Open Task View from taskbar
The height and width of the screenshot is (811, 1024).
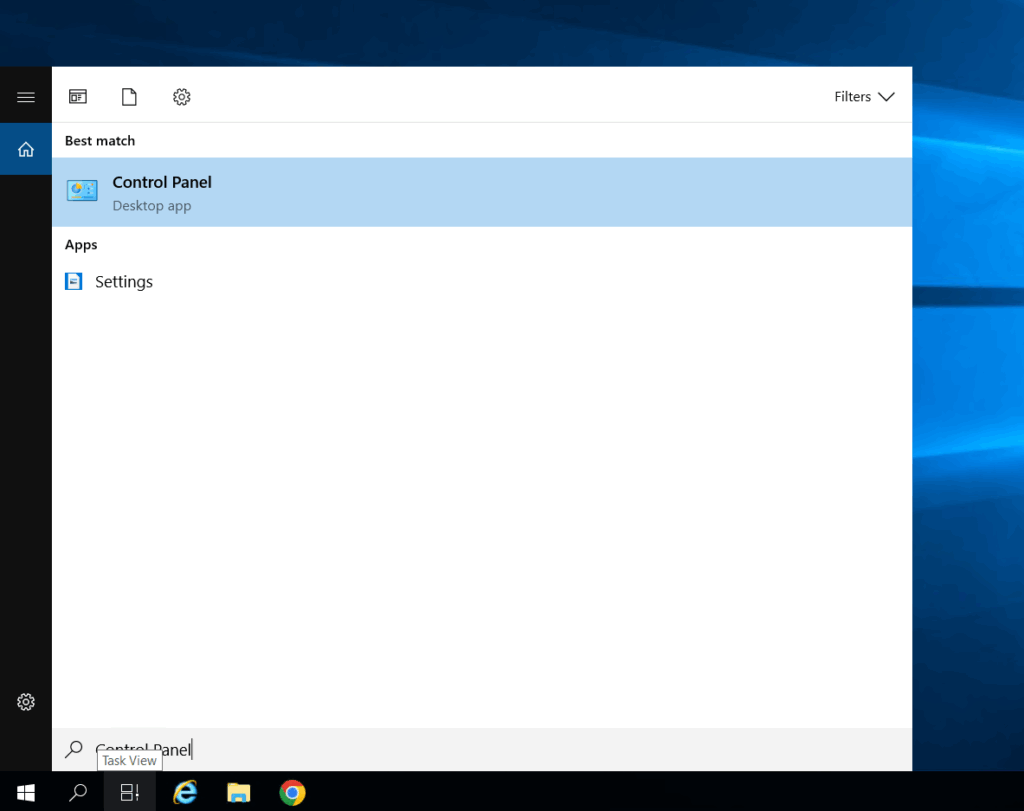(130, 793)
